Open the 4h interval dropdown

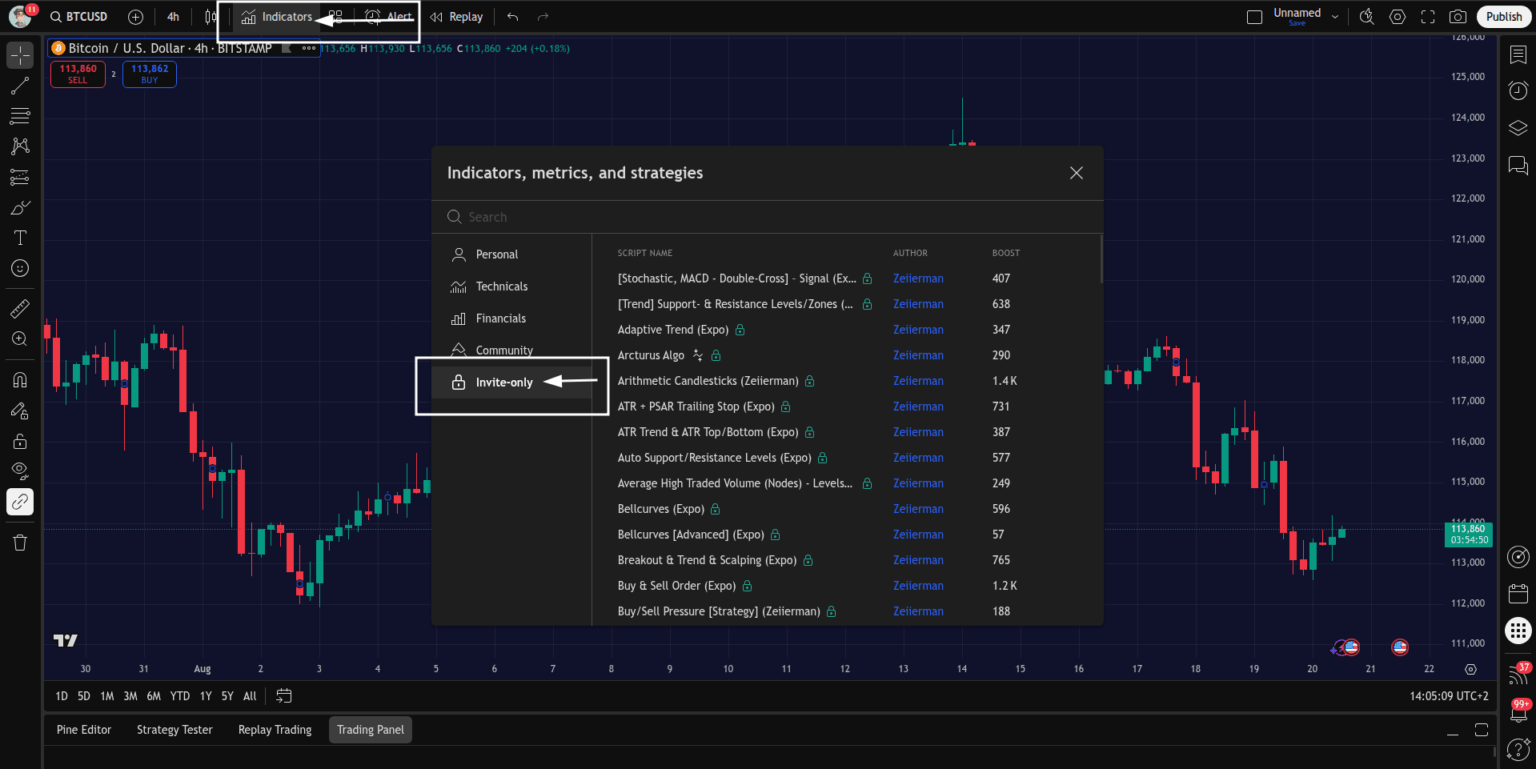click(x=173, y=16)
